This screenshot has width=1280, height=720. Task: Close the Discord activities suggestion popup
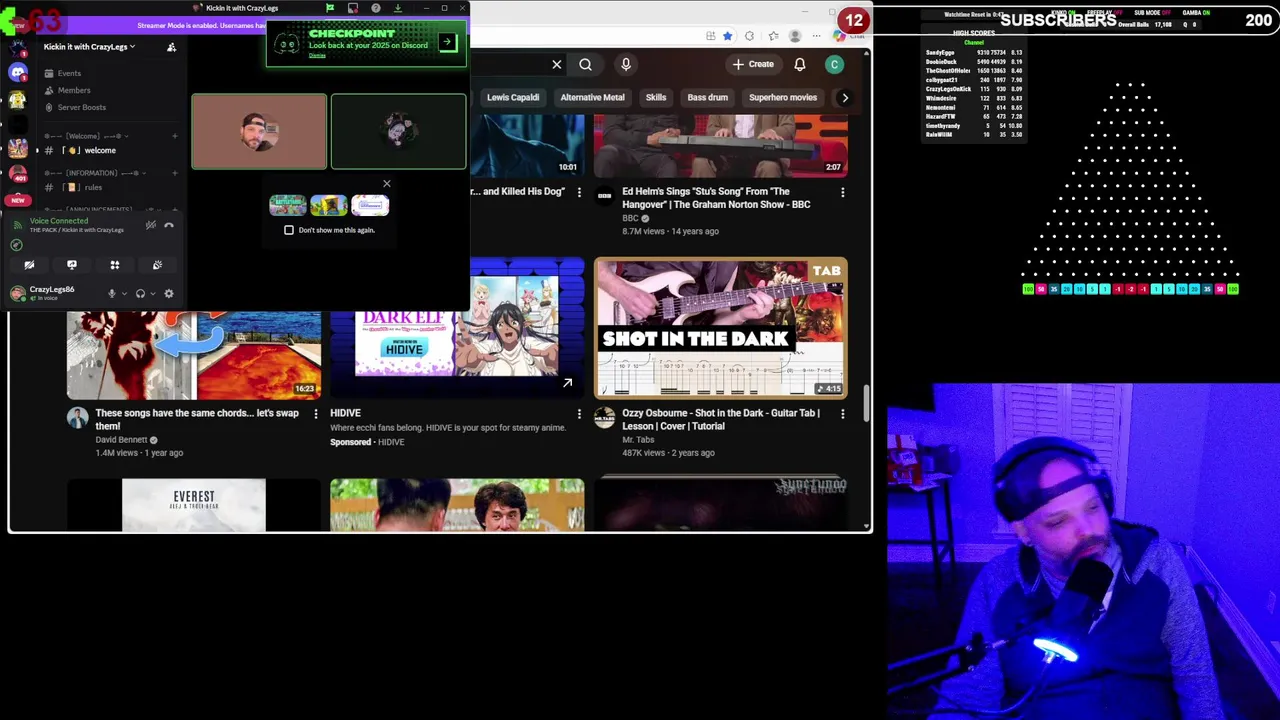pos(387,184)
